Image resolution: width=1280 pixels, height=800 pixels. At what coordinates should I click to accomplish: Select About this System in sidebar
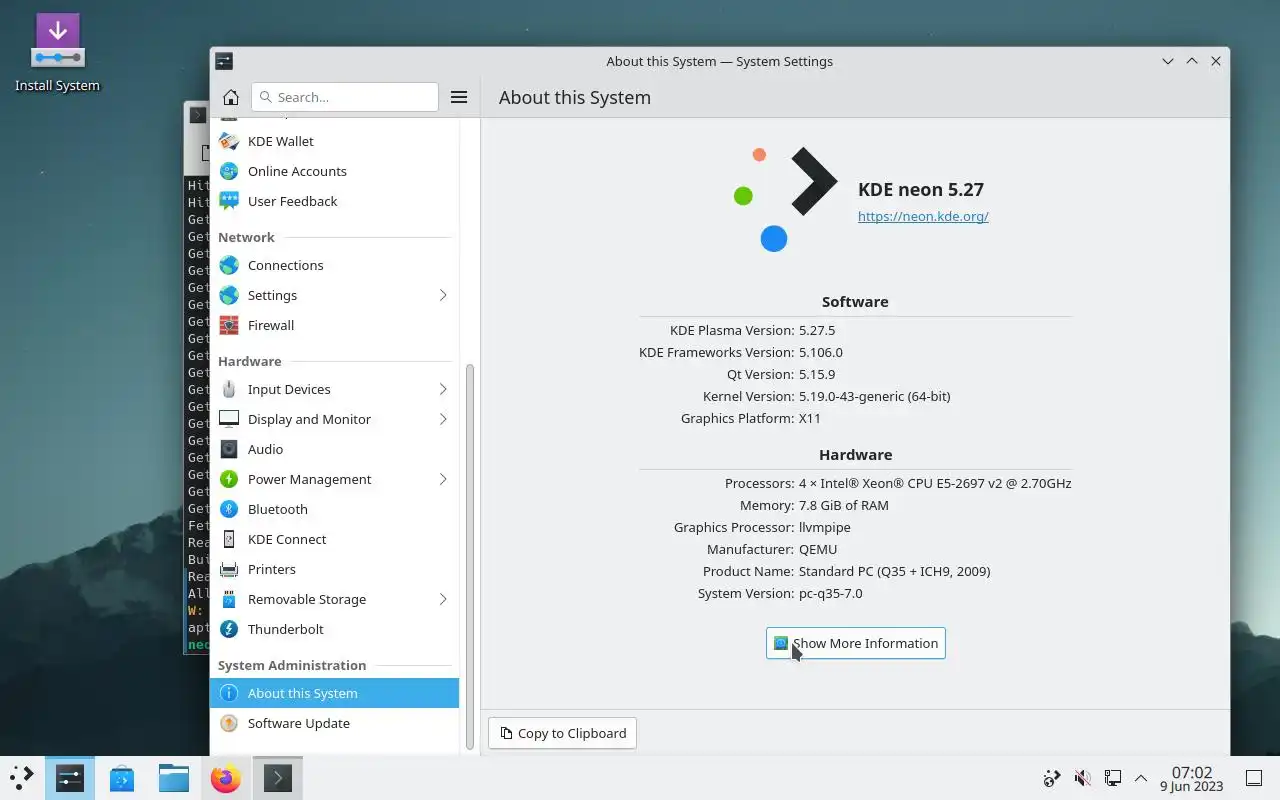coord(334,693)
